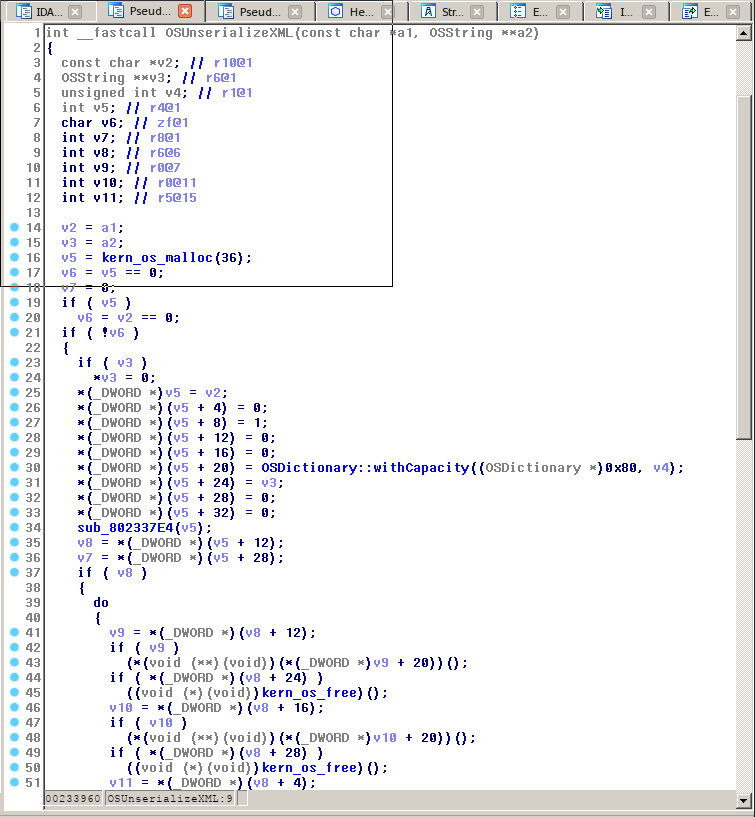This screenshot has width=755, height=817.
Task: Toggle breakpoint dot on line 45
Action: 15,692
